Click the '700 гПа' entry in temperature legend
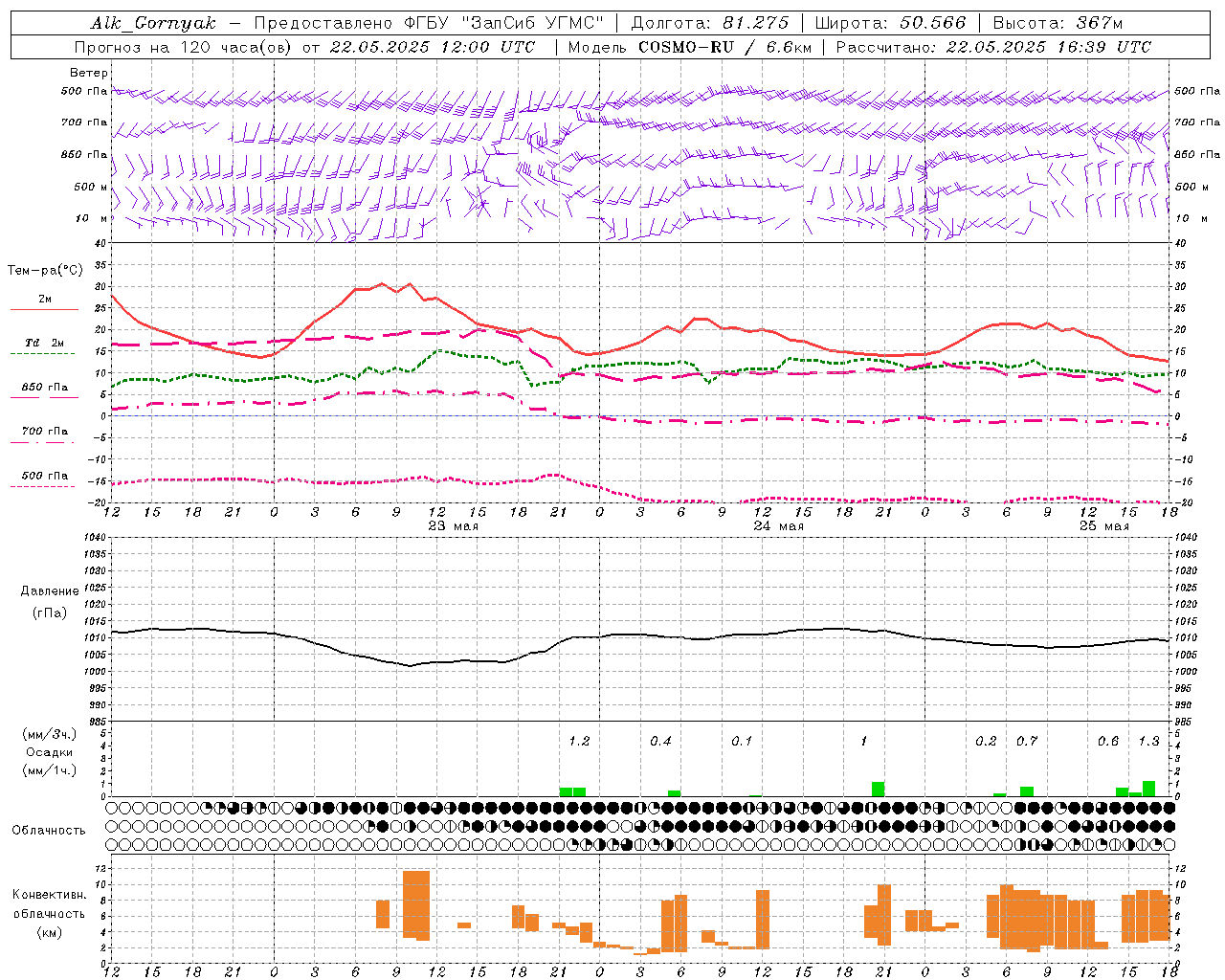Screen dimensions: 1225x980 pyautogui.click(x=45, y=432)
